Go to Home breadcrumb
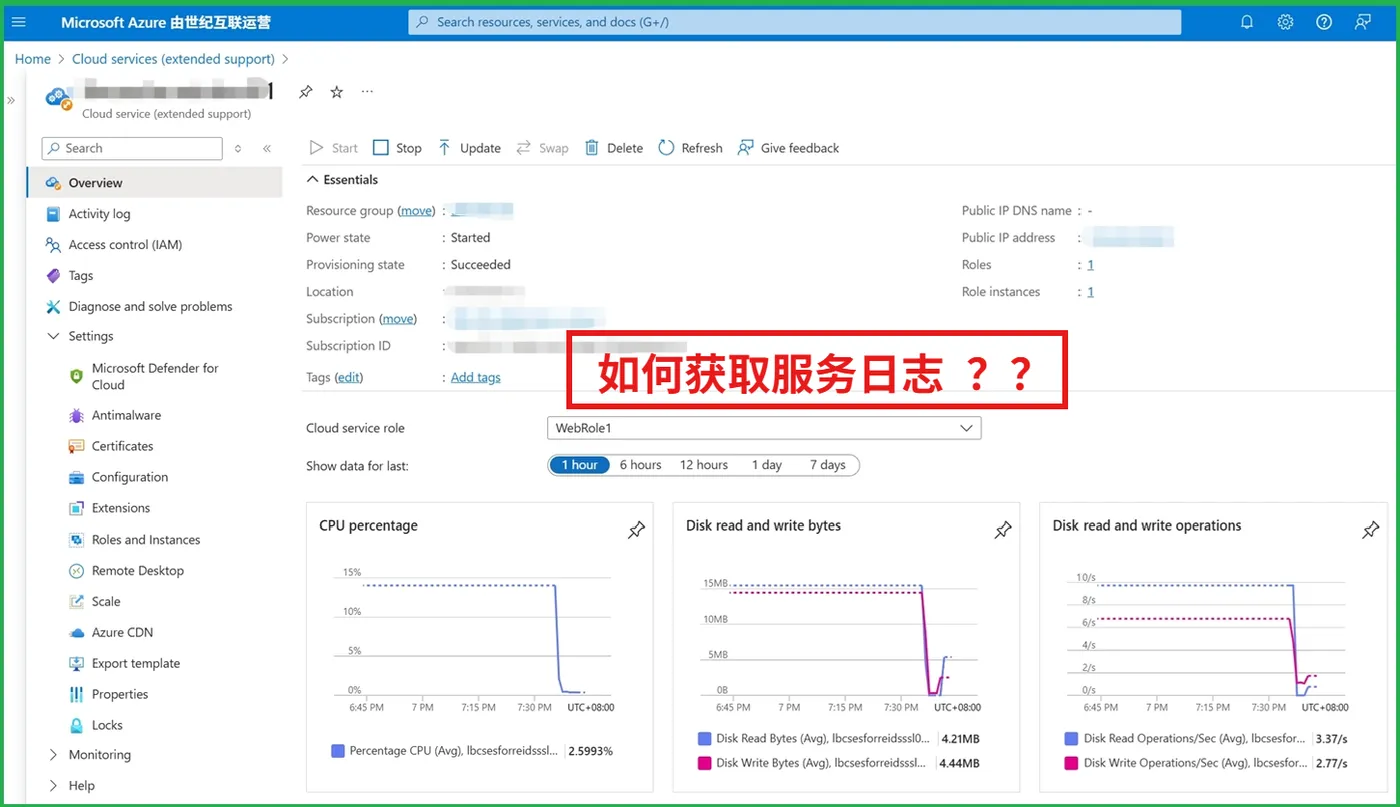 pos(33,59)
